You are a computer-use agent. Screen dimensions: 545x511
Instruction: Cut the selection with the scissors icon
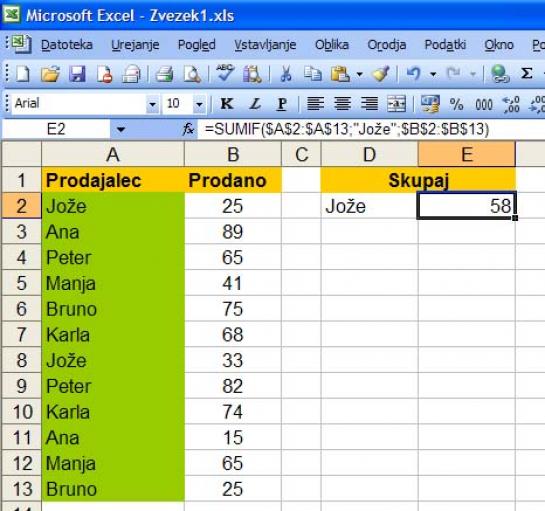[x=286, y=74]
